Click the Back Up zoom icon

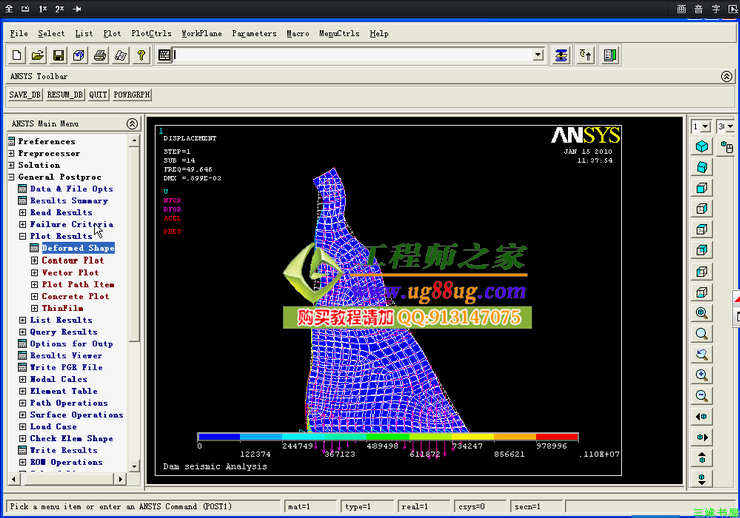[x=702, y=354]
